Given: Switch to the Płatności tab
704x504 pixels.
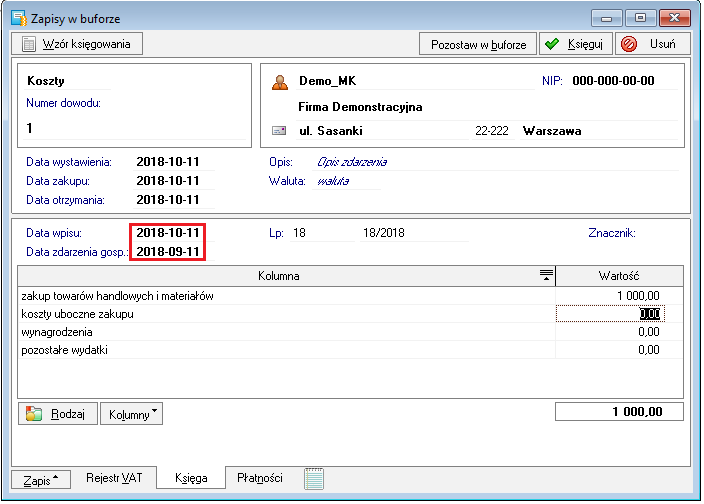Looking at the screenshot, I should (x=260, y=478).
